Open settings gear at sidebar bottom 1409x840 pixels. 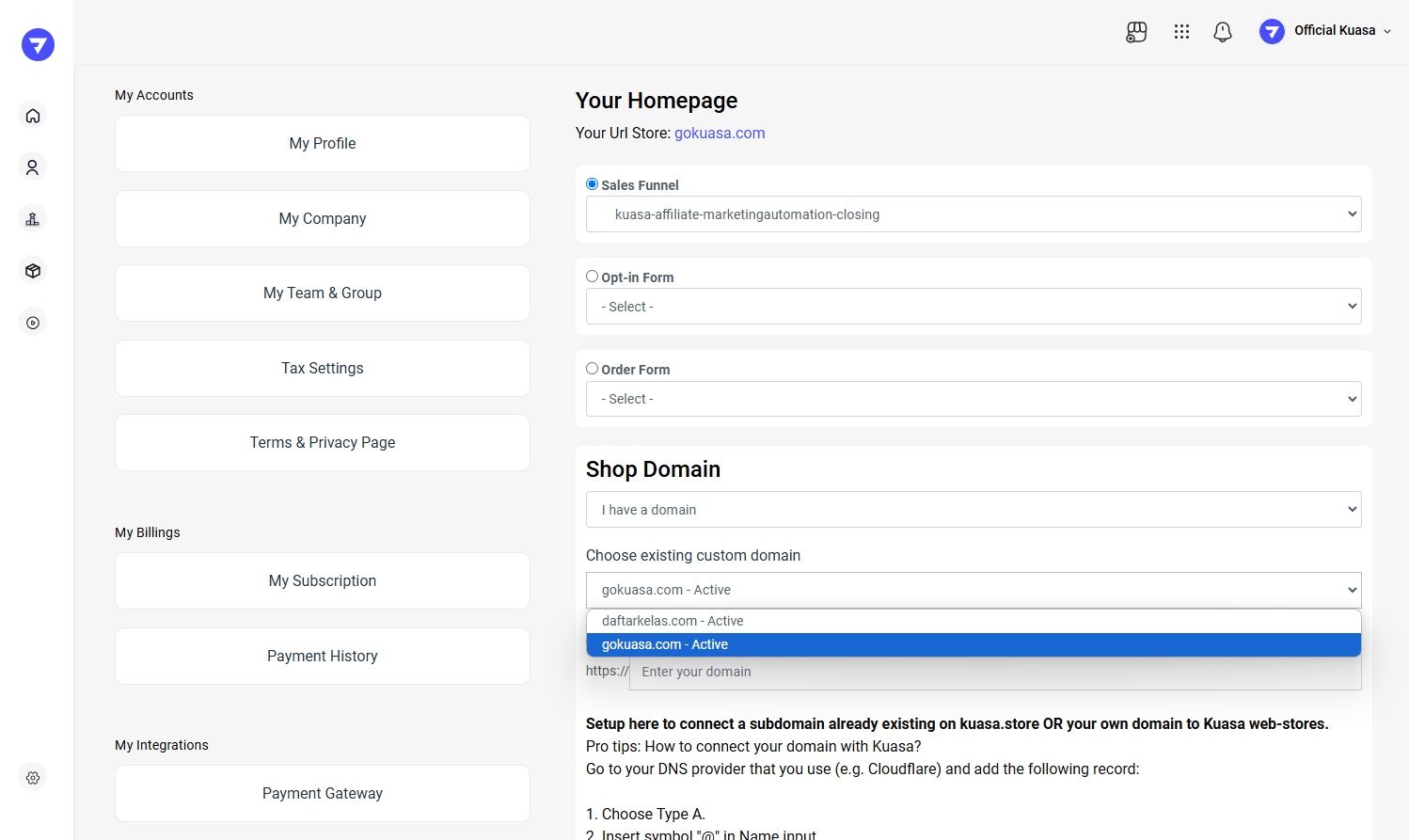[x=33, y=778]
